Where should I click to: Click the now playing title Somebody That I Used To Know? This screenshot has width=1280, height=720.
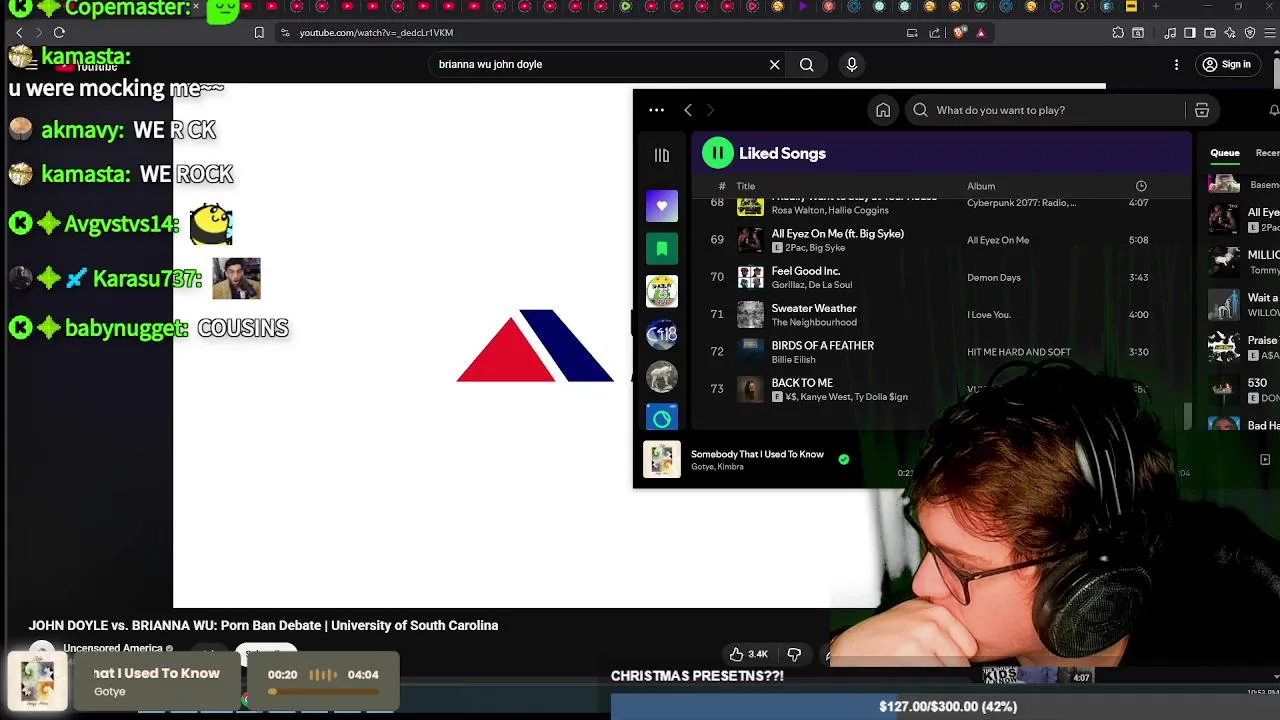[x=757, y=454]
